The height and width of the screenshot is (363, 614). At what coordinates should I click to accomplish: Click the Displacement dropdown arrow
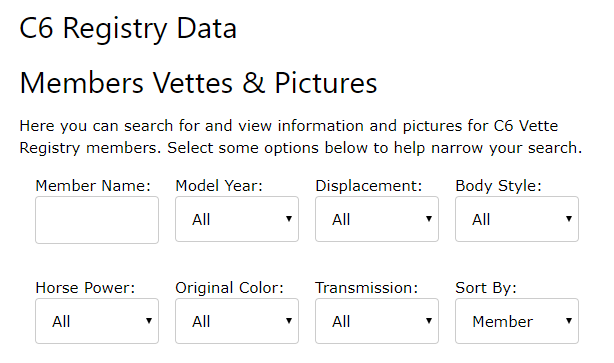coord(429,219)
